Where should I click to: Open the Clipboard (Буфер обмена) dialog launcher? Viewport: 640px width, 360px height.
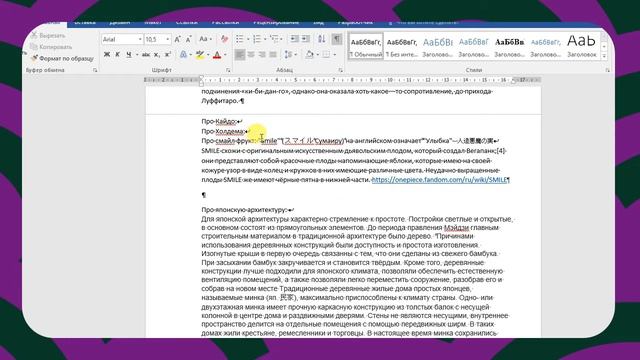pos(95,70)
